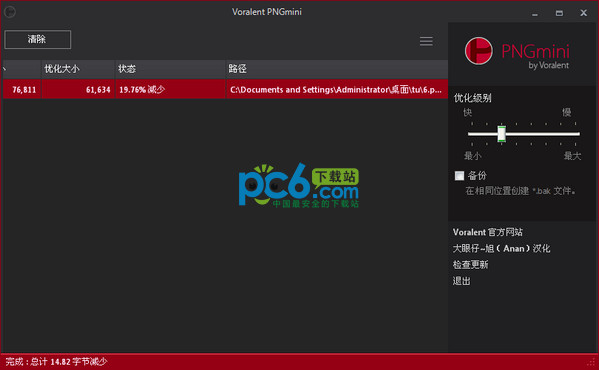
Task: Click the 在相同位置创建 *.bak 文件 description
Action: coord(520,191)
